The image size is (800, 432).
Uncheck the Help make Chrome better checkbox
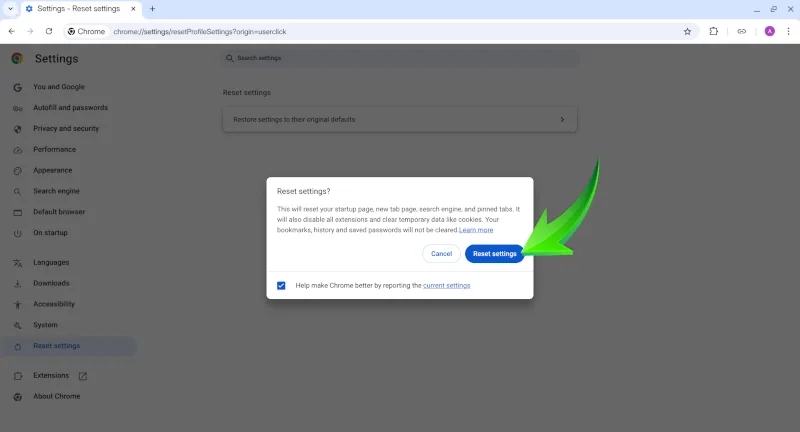[282, 285]
